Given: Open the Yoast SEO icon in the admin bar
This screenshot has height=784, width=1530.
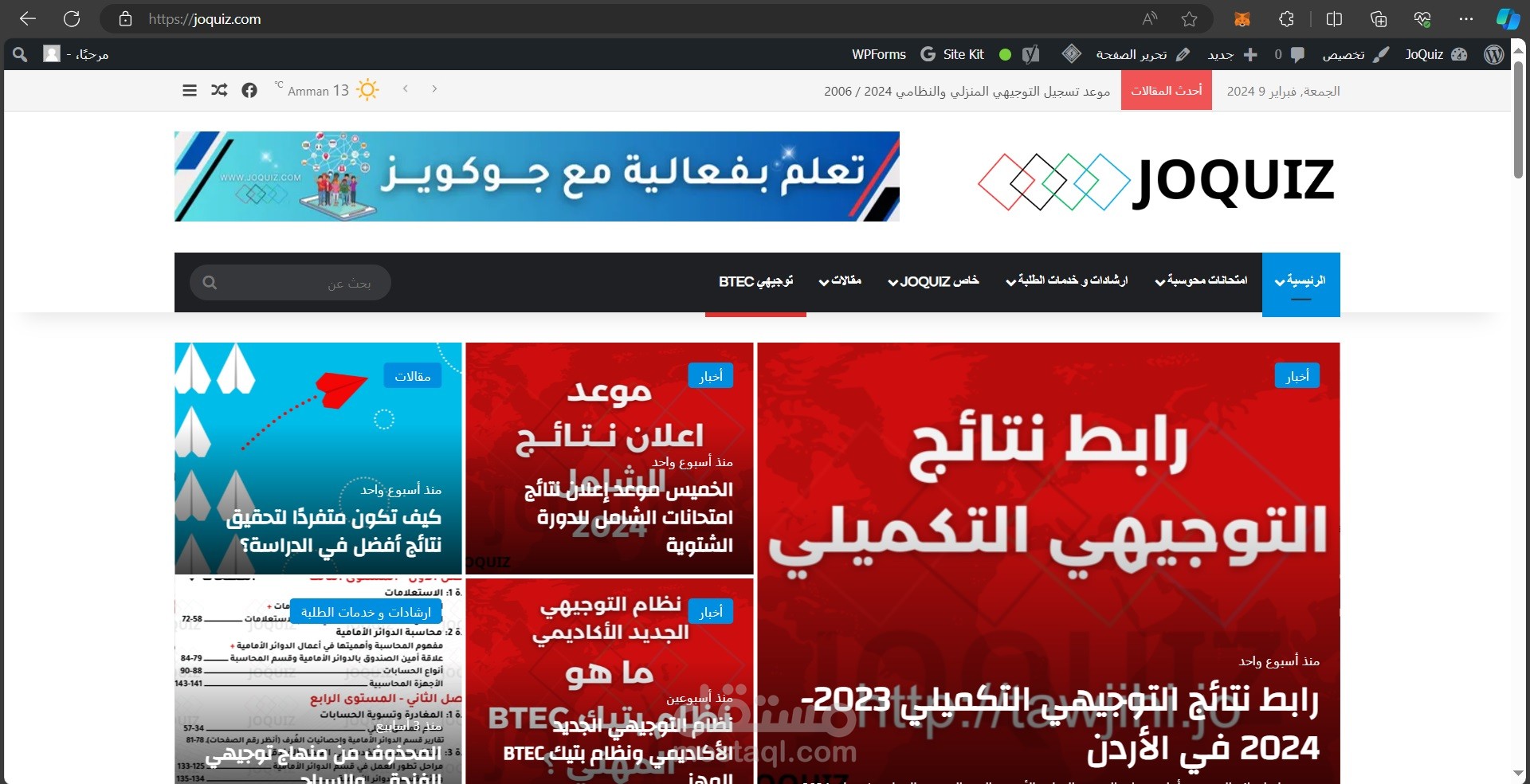Looking at the screenshot, I should pos(1030,54).
